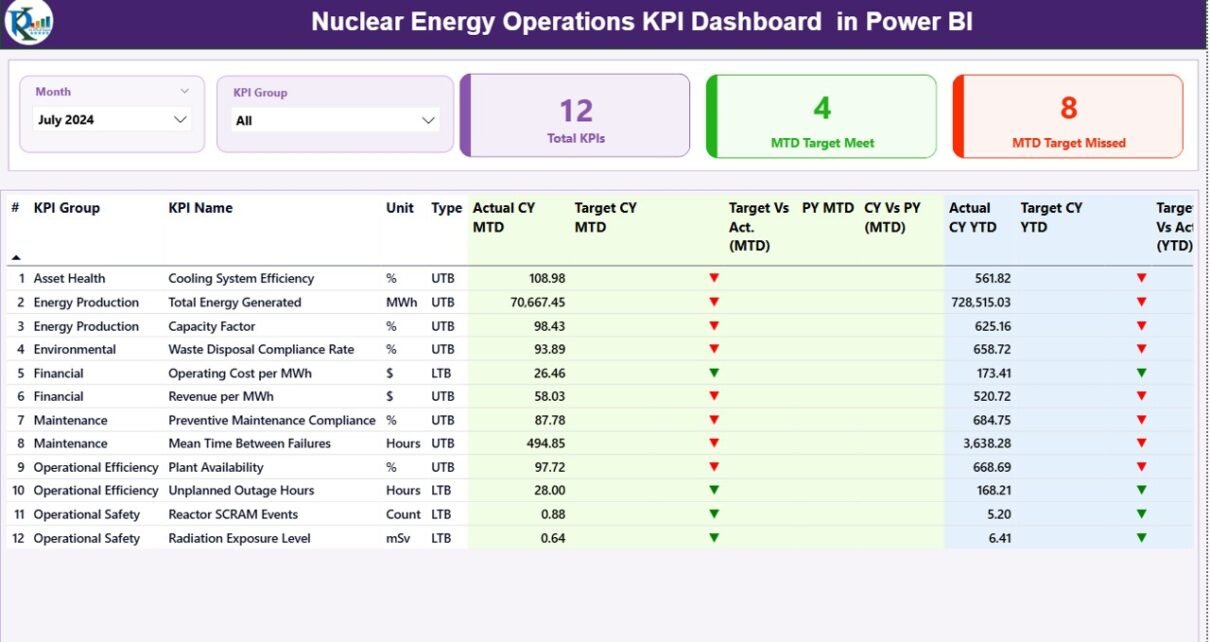
Task: Select the MTD Target Missed card
Action: (1068, 117)
